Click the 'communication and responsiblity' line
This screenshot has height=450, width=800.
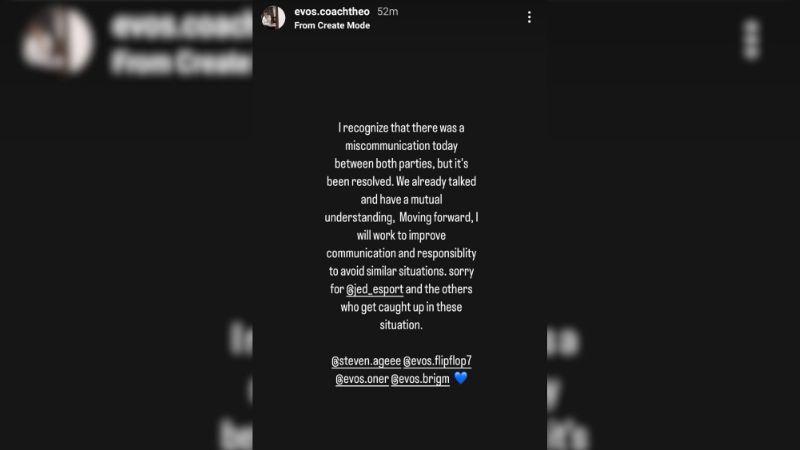401,254
